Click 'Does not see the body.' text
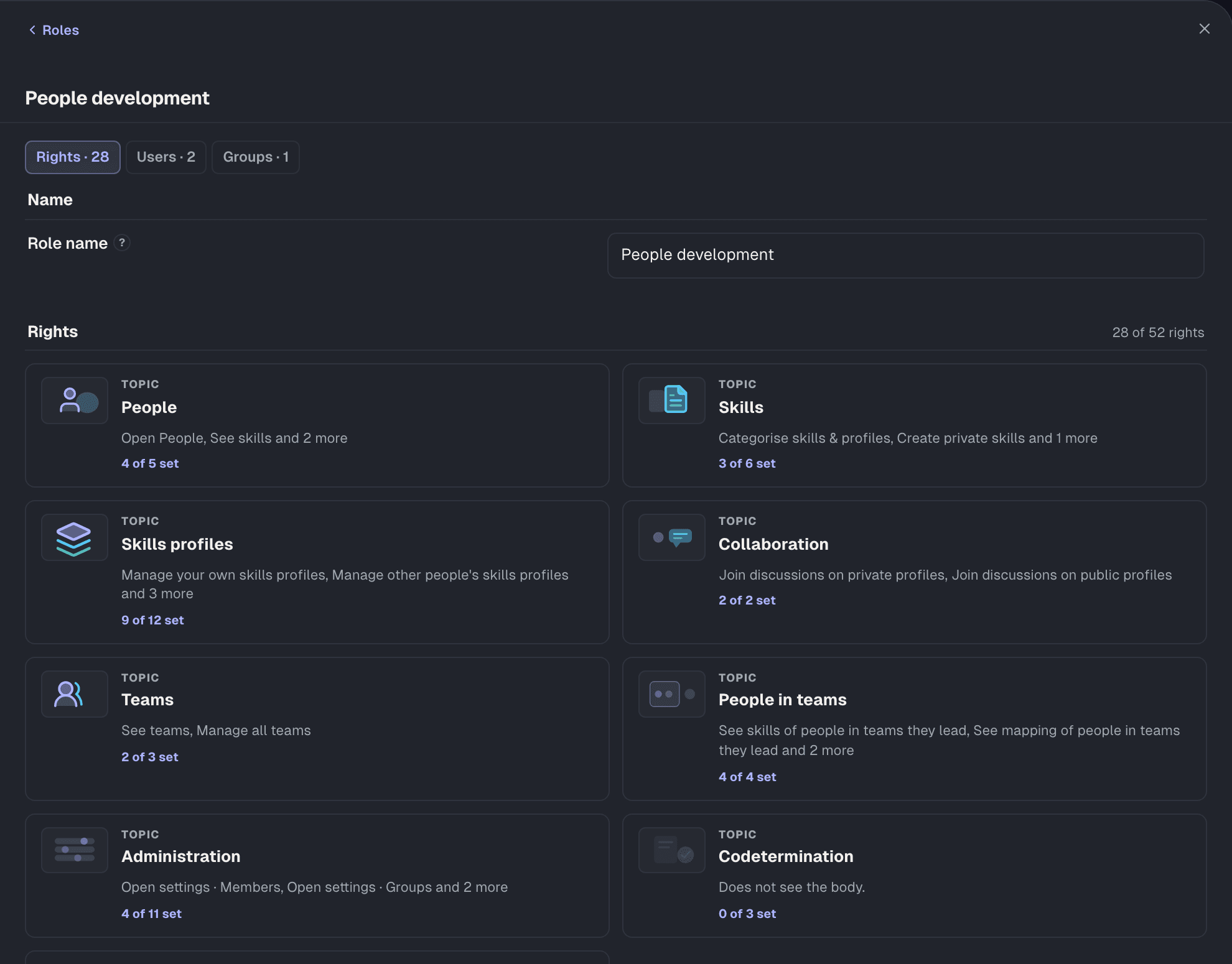The height and width of the screenshot is (964, 1232). [791, 888]
